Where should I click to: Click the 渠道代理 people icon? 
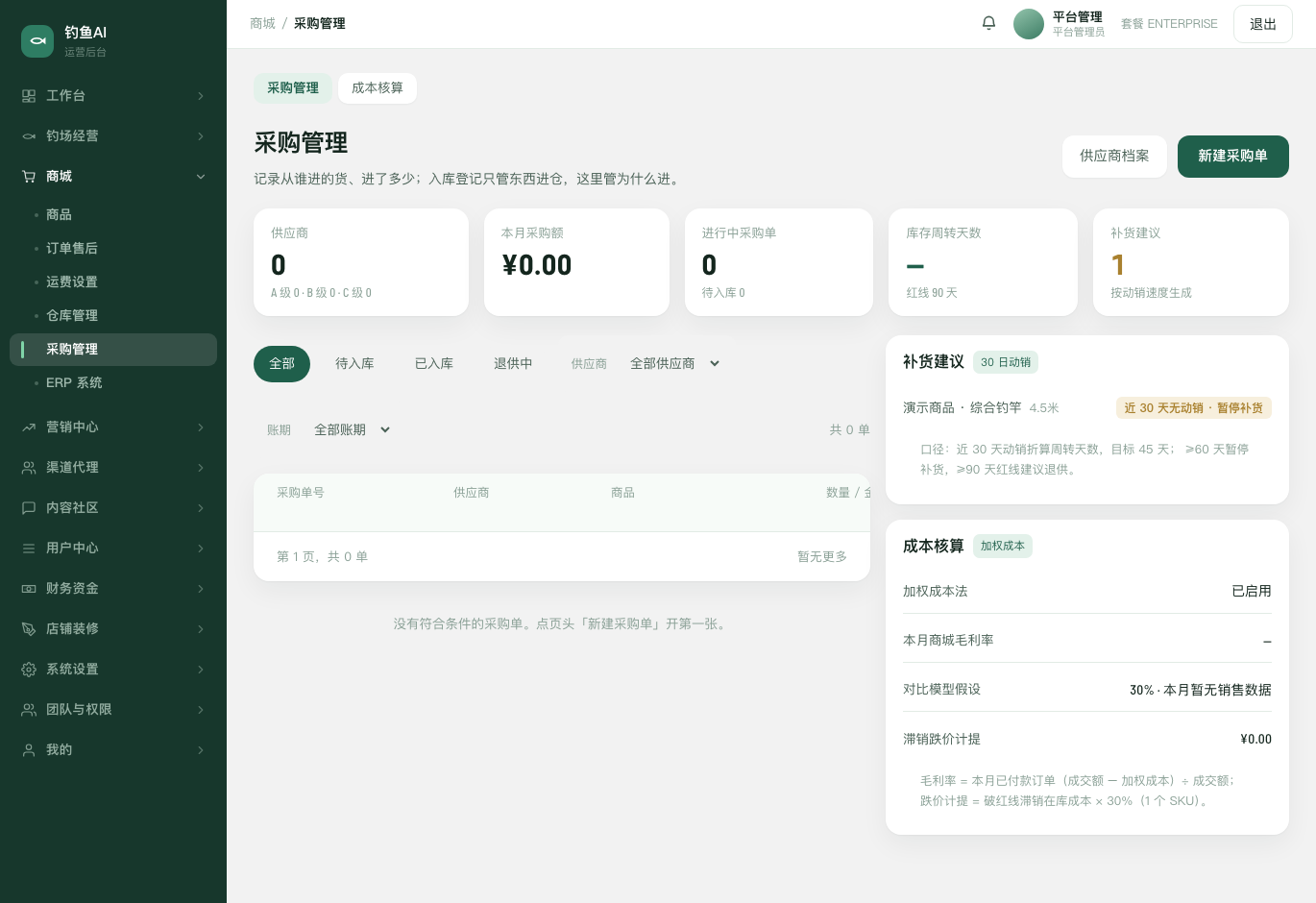[29, 468]
